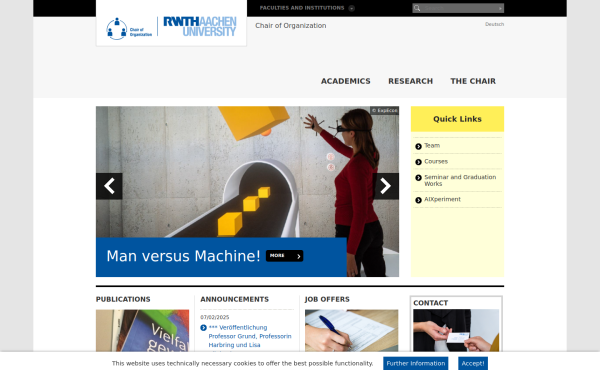The width and height of the screenshot is (600, 375).
Task: Open the Job Offers thumbnail image
Action: click(351, 331)
